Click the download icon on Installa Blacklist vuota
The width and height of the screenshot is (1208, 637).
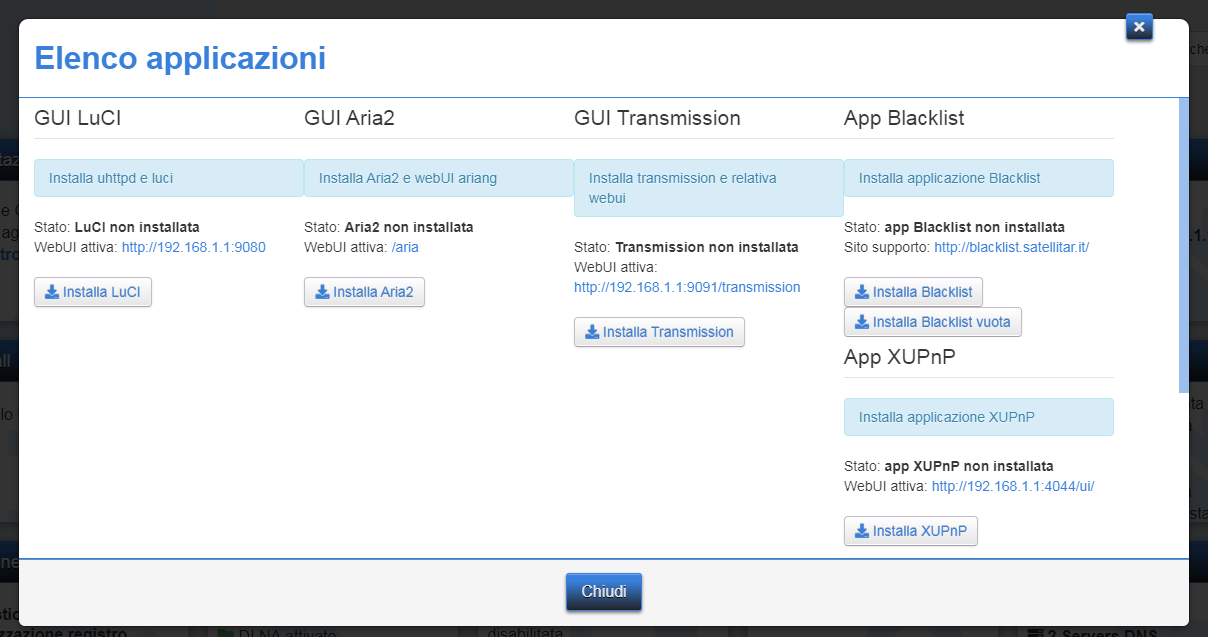click(861, 322)
